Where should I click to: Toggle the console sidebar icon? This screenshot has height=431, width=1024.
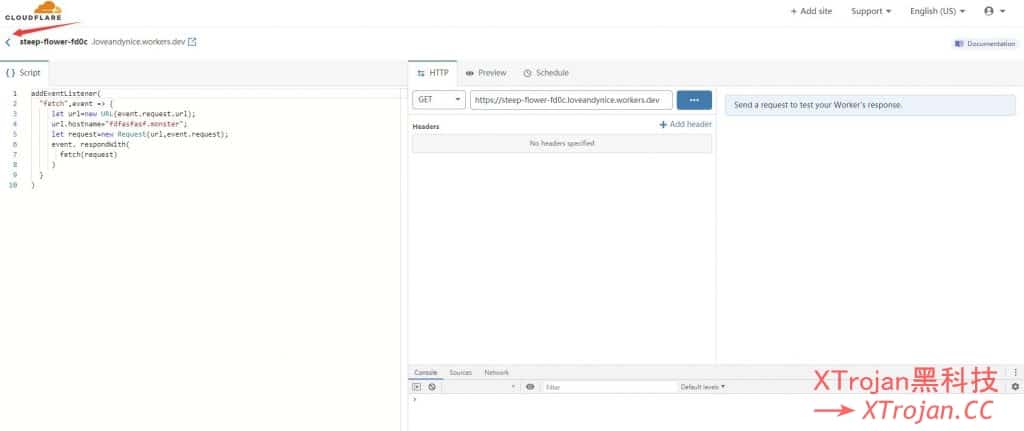pyautogui.click(x=418, y=386)
